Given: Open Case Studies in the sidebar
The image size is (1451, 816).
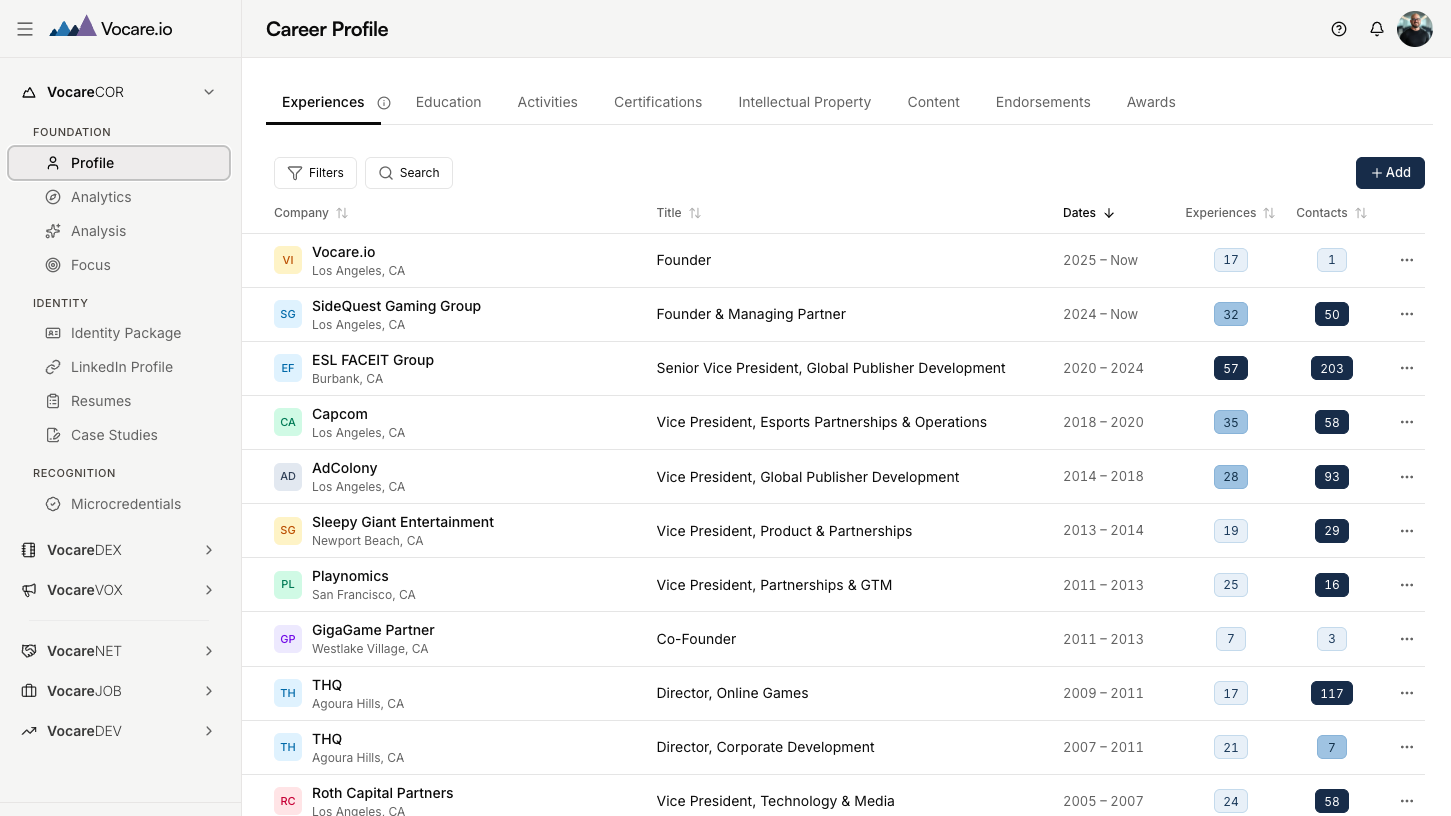Looking at the screenshot, I should point(119,435).
